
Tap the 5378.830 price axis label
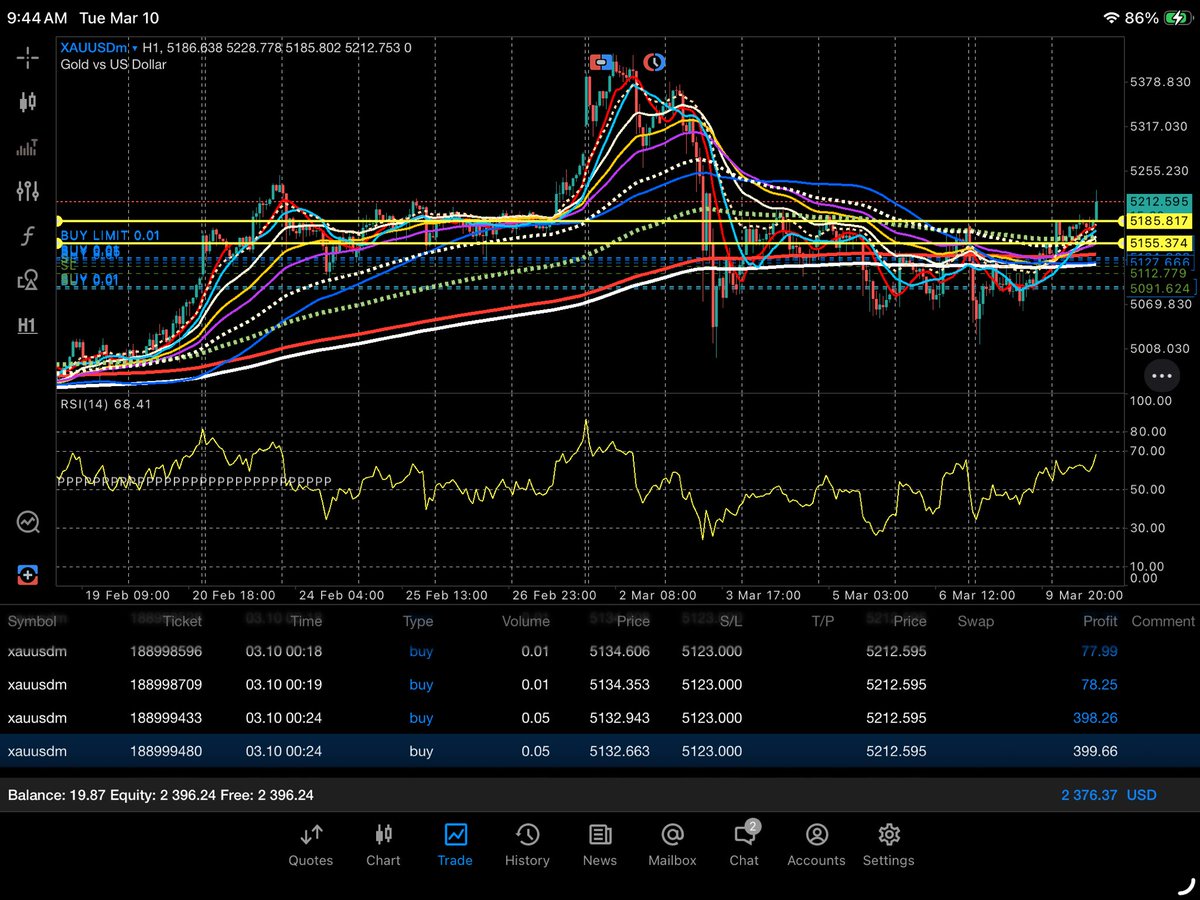(x=1158, y=82)
